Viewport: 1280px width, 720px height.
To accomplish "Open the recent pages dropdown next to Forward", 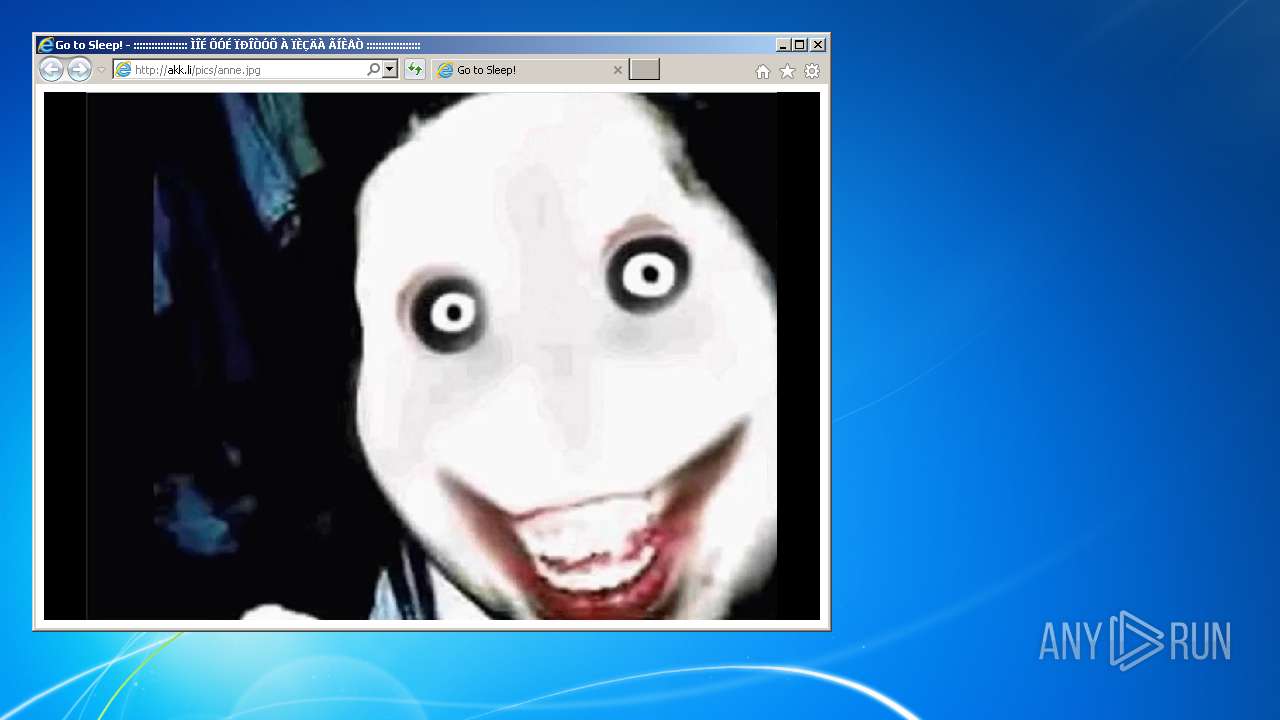I will [x=101, y=70].
